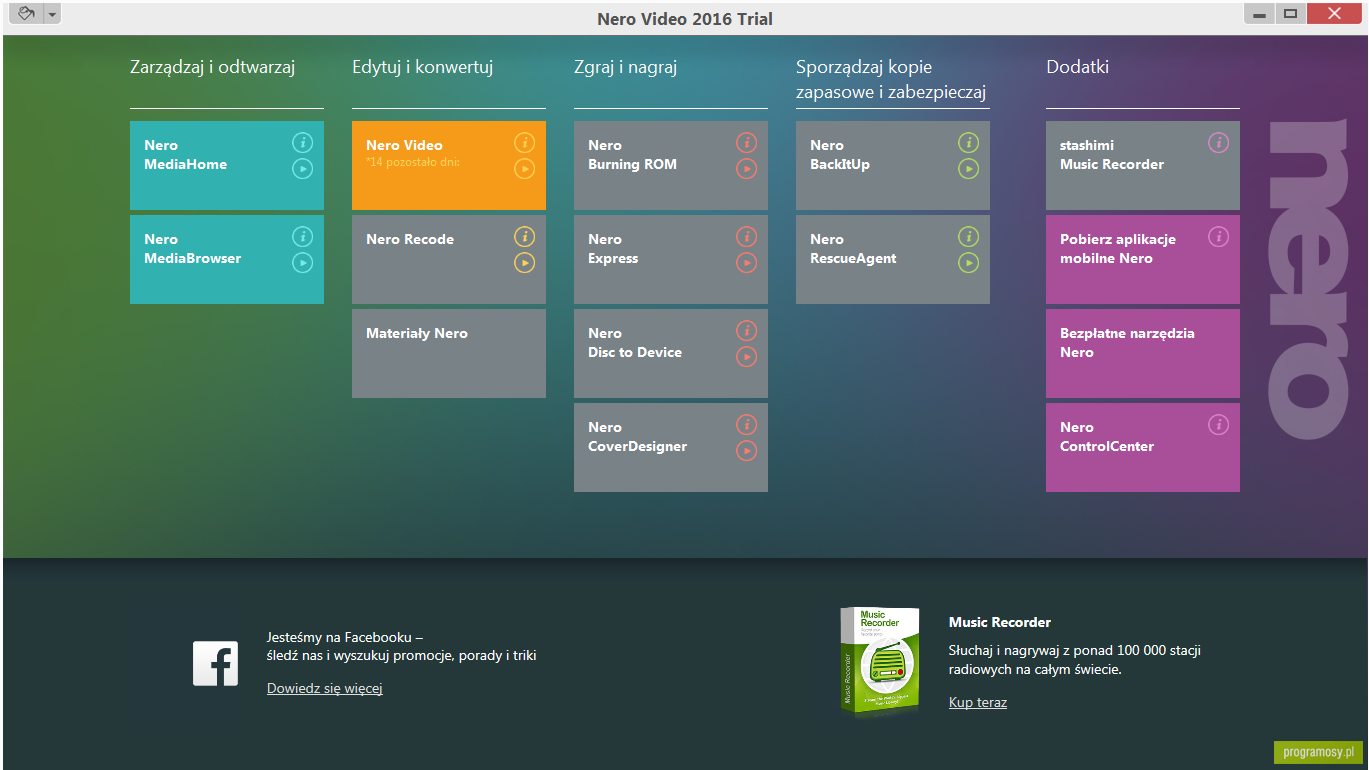1369x770 pixels.
Task: Open the Nero Burning ROM tile
Action: pyautogui.click(x=671, y=165)
